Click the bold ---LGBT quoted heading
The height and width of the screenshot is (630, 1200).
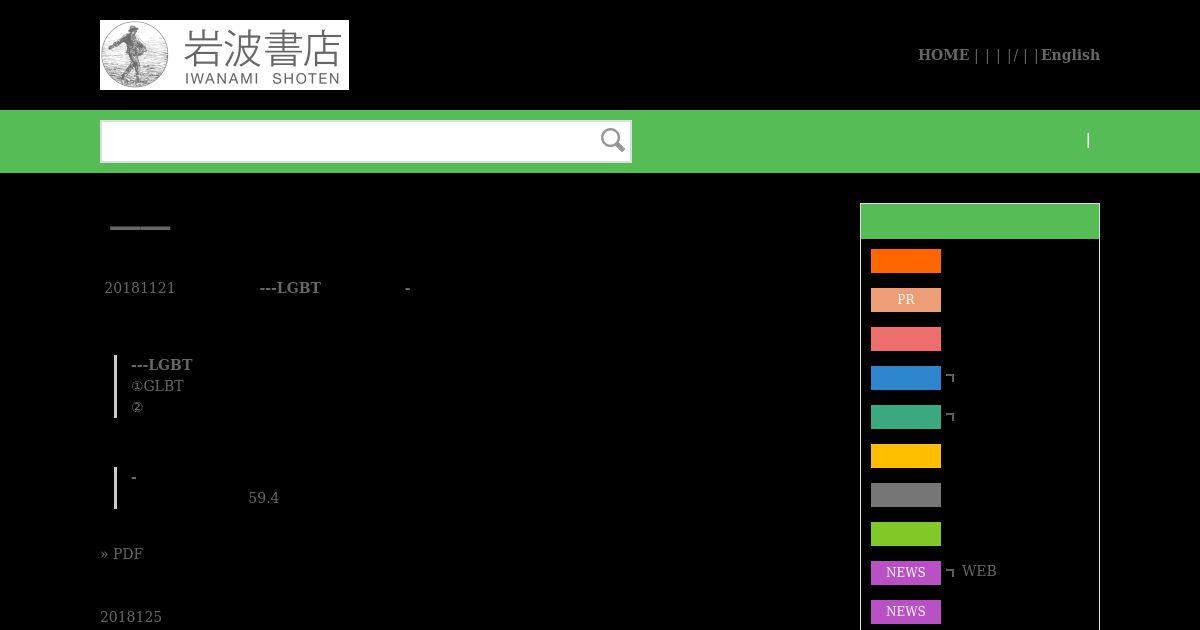point(162,365)
